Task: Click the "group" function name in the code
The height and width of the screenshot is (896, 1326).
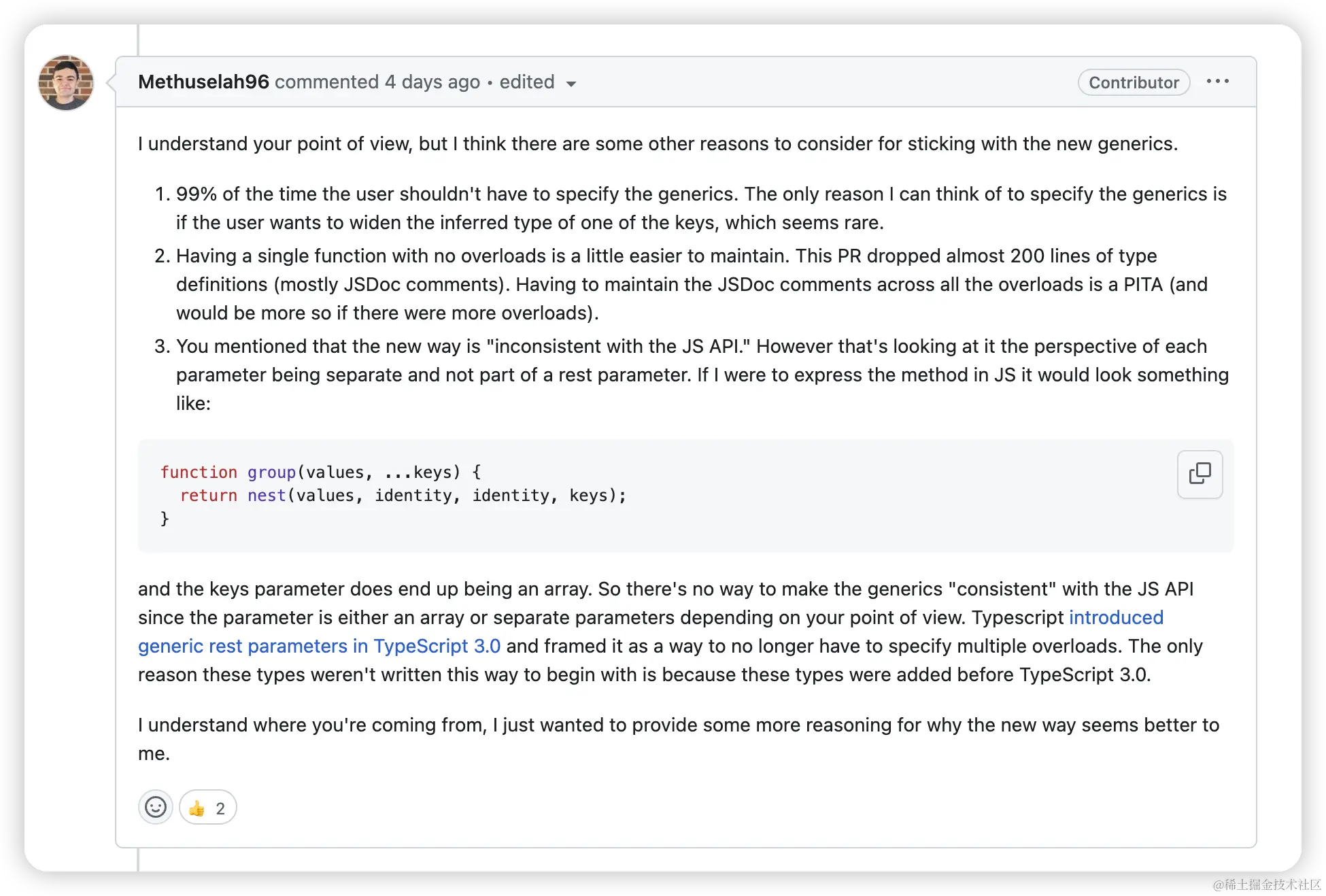Action: point(271,472)
